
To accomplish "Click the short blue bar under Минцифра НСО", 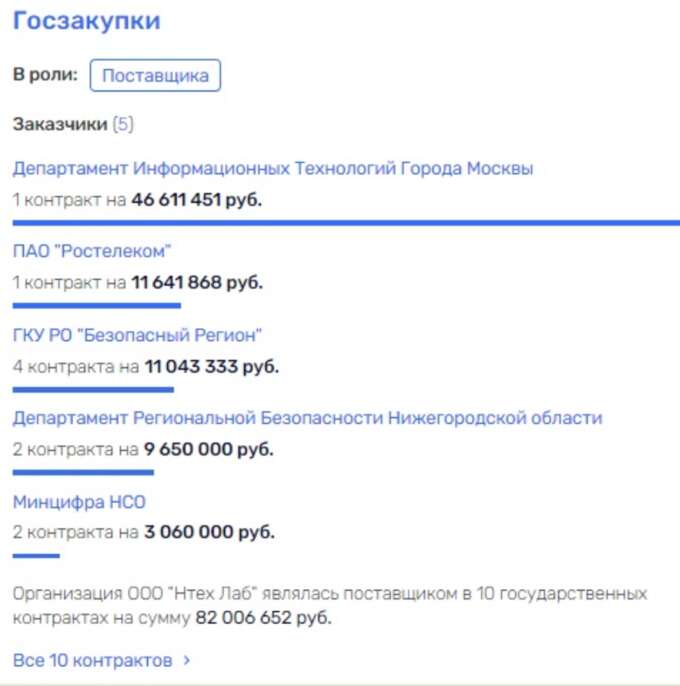I will point(36,555).
